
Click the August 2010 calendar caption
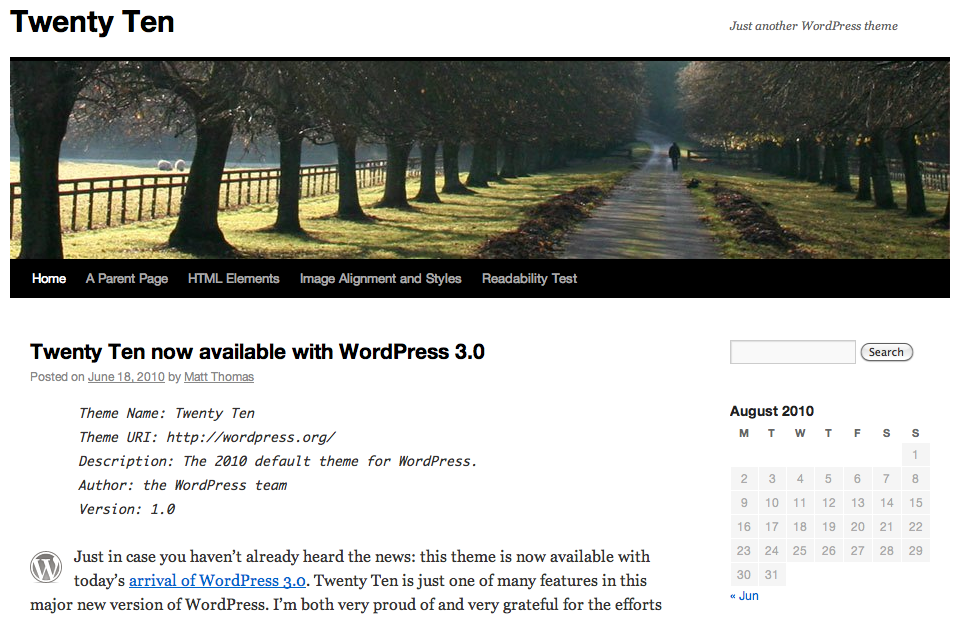(x=771, y=411)
